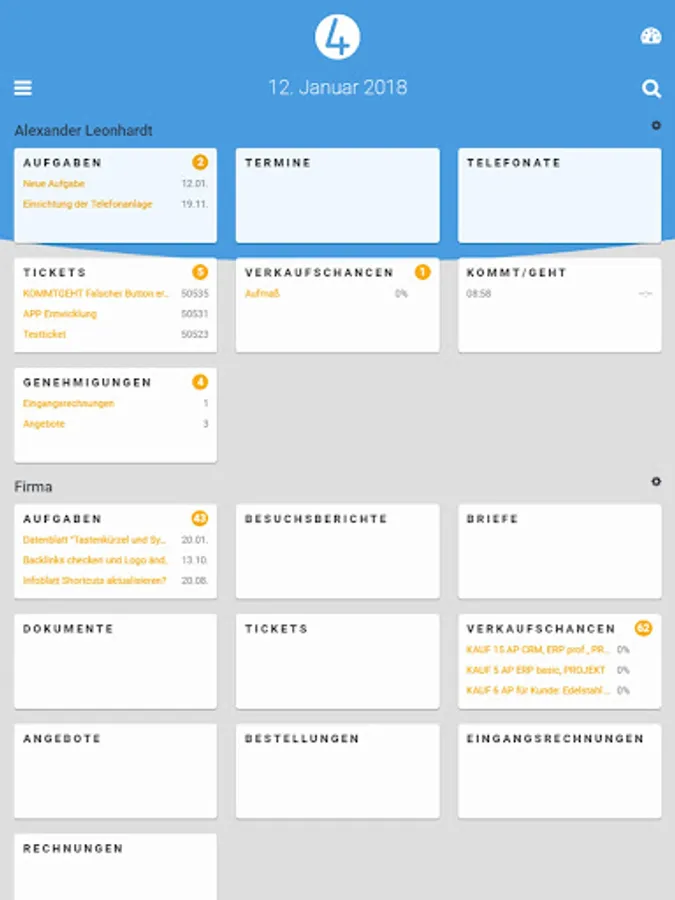Screen dimensions: 675x900
Task: Open task 'Backlinks checken und Logo änd.'
Action: point(95,560)
